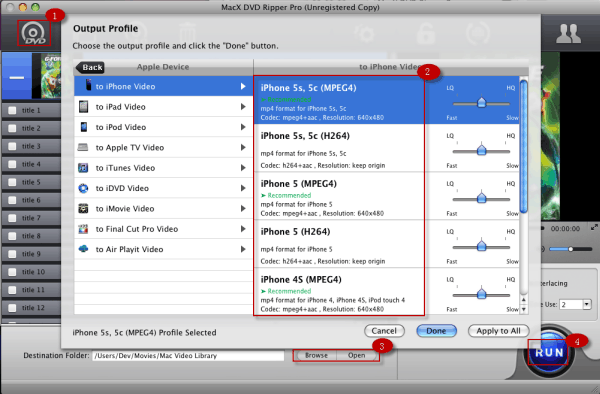Expand the to Air Playit Video arrow
600x394 pixels.
click(243, 249)
